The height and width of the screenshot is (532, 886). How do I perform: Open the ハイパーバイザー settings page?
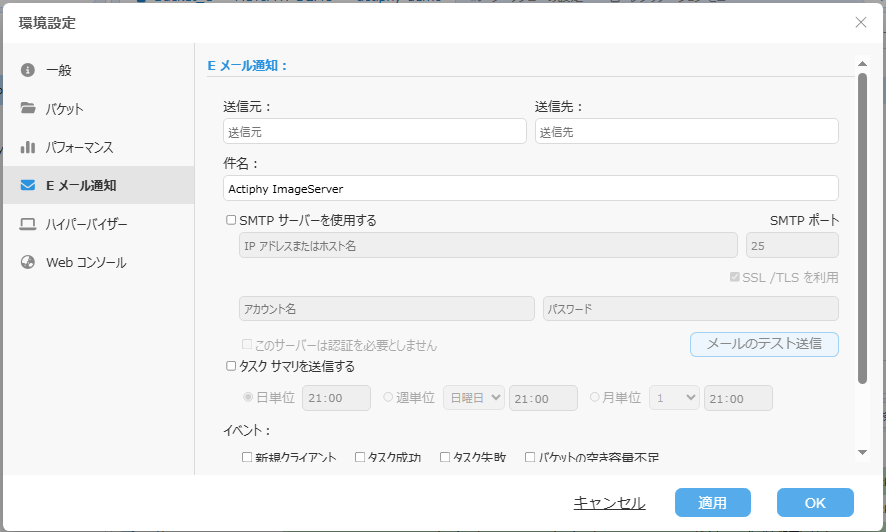coord(99,224)
